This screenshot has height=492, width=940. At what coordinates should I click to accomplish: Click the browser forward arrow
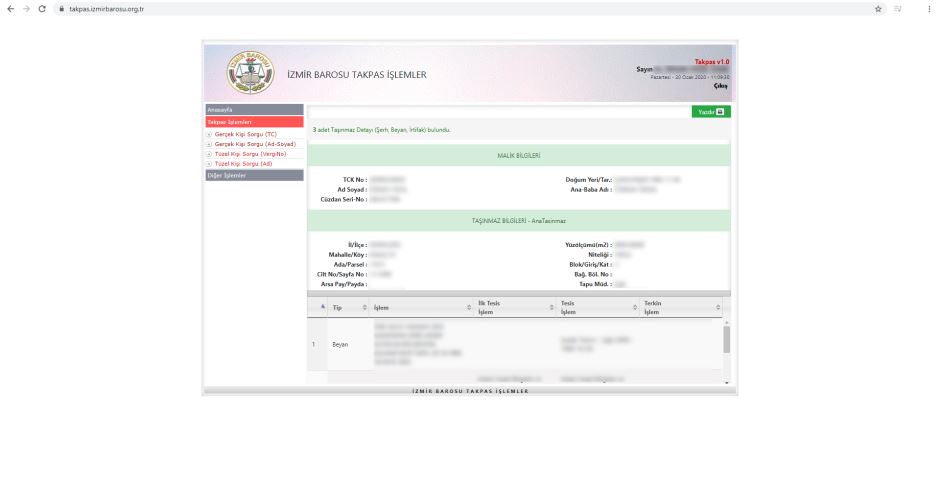26,9
